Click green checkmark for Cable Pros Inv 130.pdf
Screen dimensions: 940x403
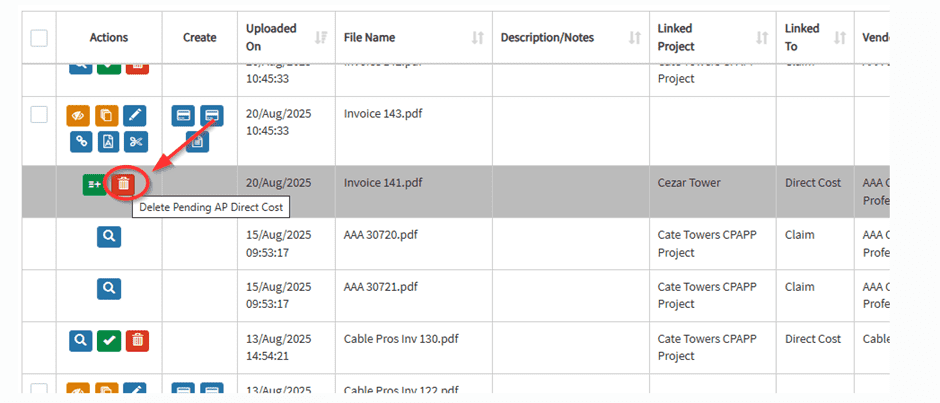[x=109, y=340]
